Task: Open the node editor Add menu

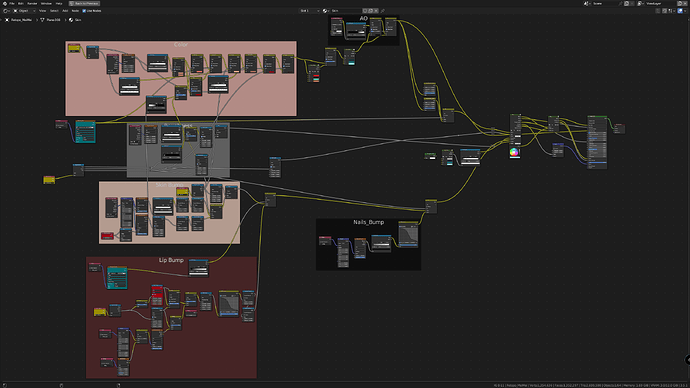Action: 65,11
